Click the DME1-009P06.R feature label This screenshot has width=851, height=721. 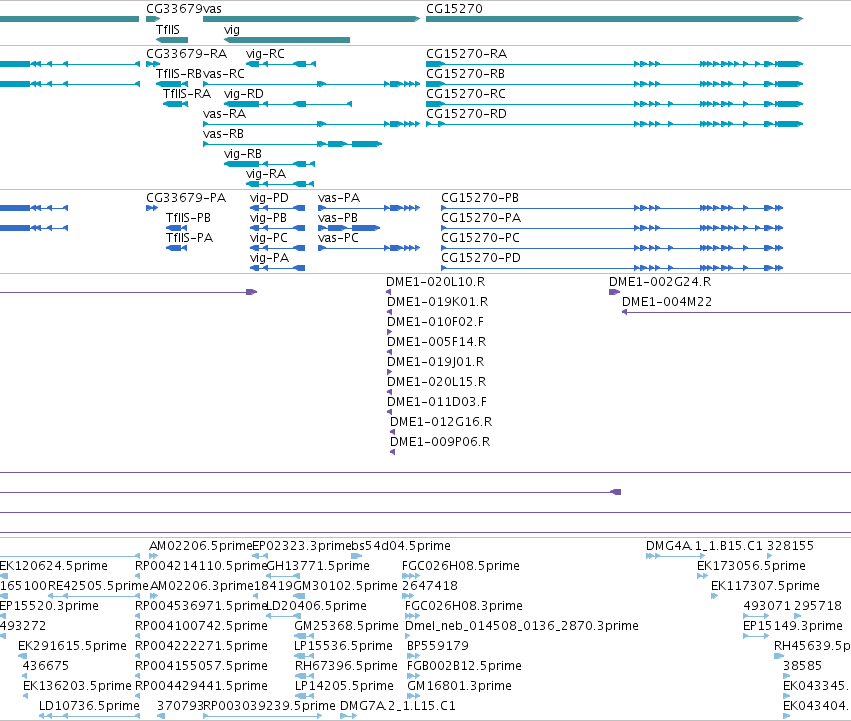pyautogui.click(x=440, y=442)
